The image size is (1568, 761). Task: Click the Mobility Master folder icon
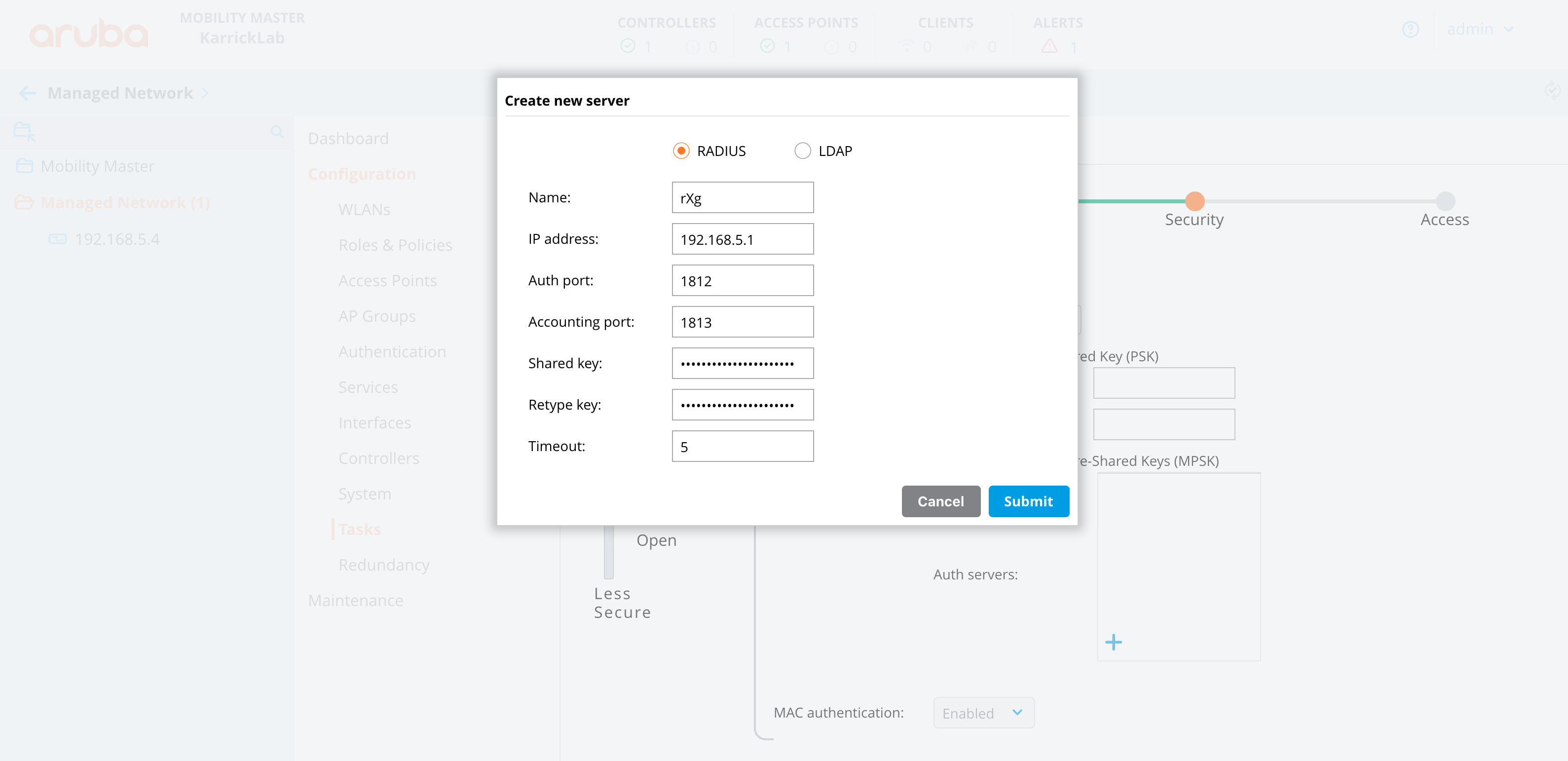[24, 166]
